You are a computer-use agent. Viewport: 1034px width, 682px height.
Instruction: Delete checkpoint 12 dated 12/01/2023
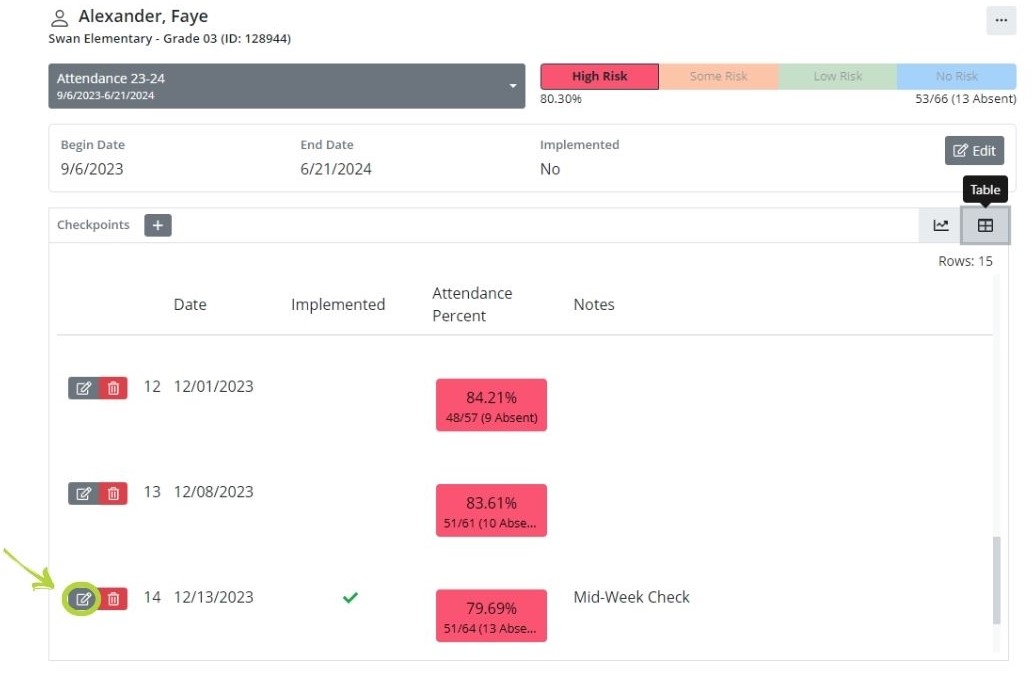click(x=114, y=388)
